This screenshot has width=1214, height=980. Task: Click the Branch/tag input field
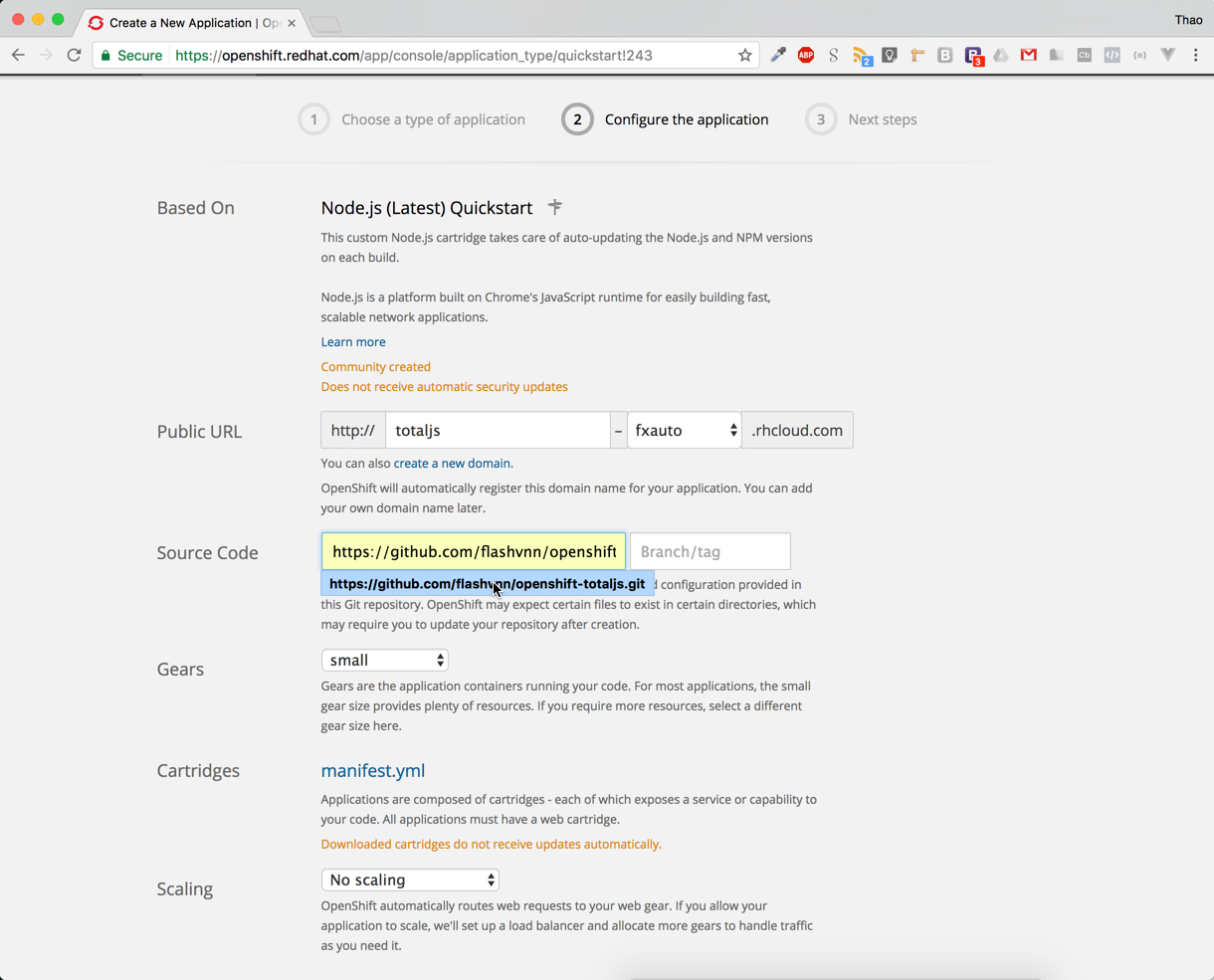tap(710, 551)
